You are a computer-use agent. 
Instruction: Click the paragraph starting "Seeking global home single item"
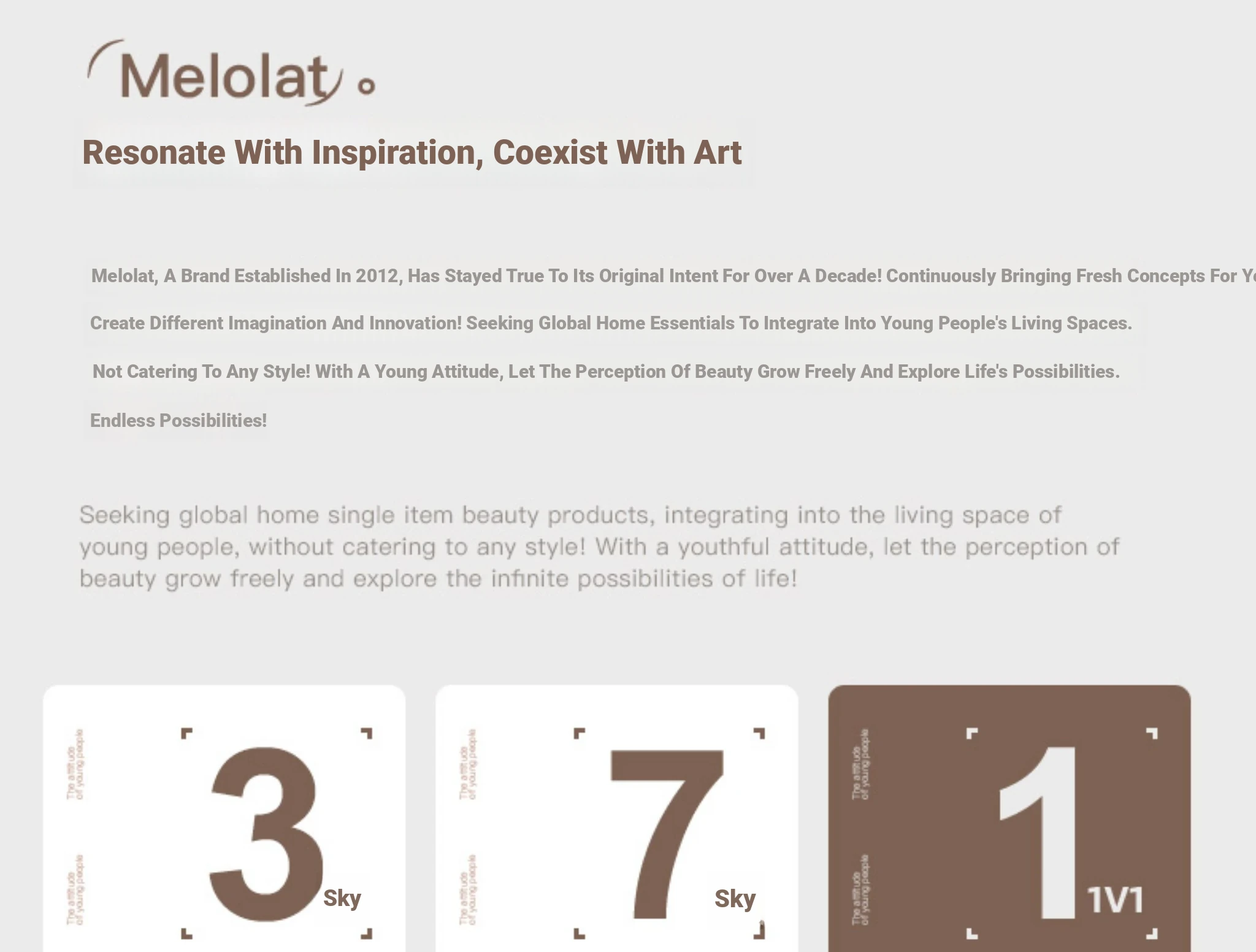click(600, 547)
